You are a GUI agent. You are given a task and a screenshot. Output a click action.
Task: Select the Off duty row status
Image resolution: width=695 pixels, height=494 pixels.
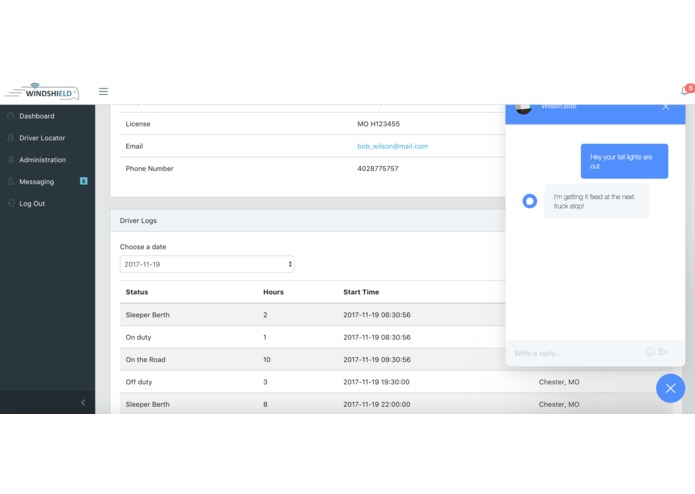click(139, 382)
